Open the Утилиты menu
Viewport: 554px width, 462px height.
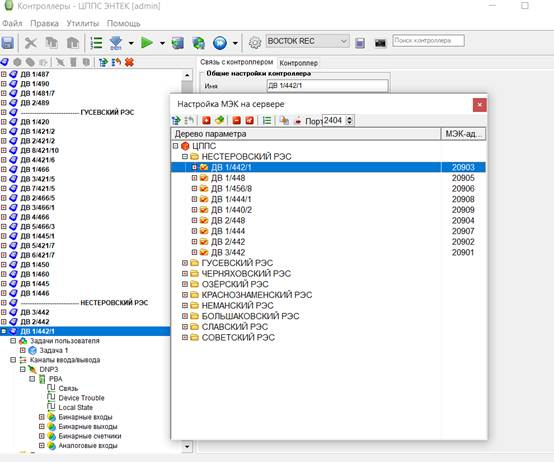(x=83, y=23)
